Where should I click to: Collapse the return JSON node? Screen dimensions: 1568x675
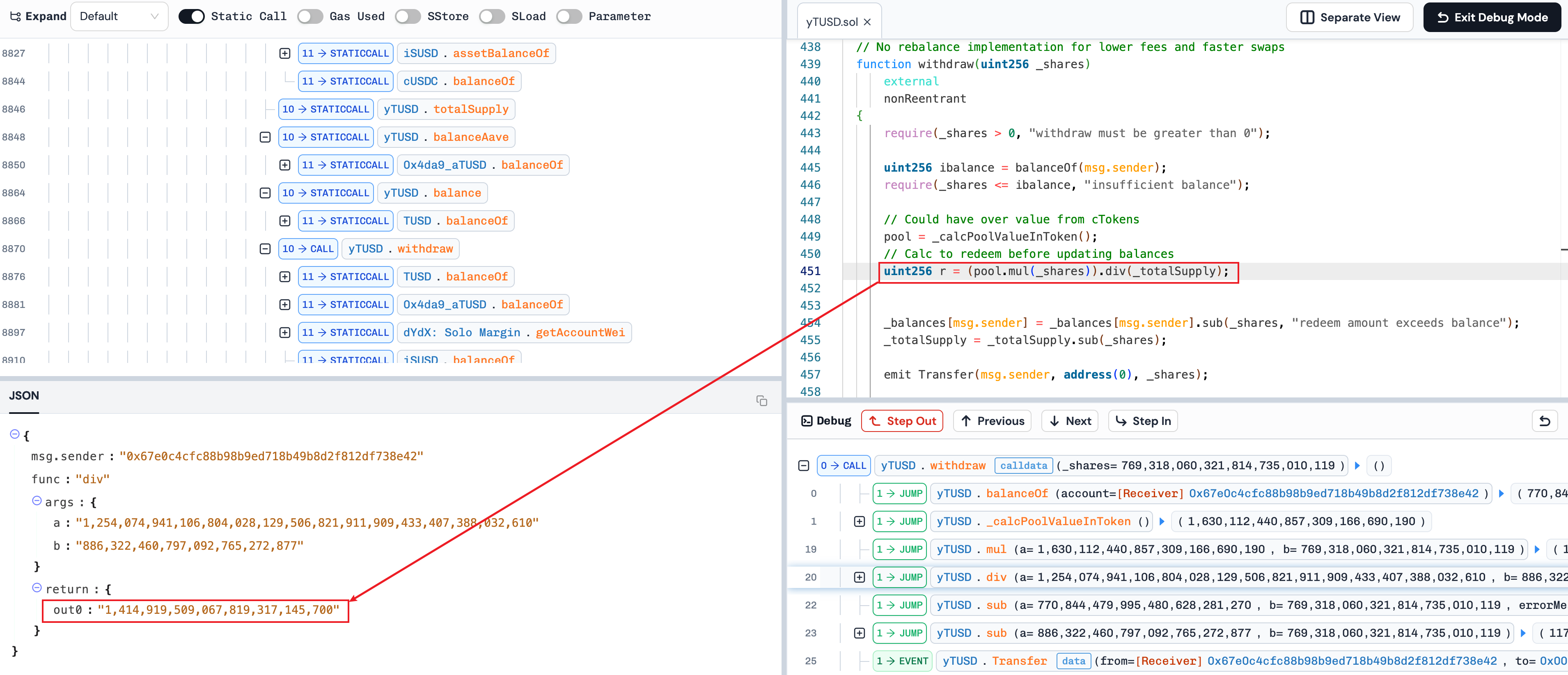[x=37, y=588]
